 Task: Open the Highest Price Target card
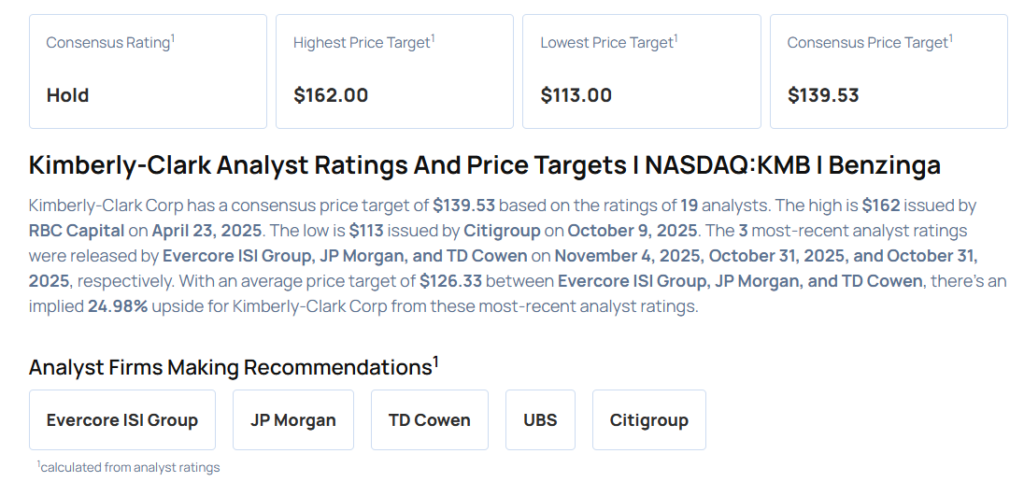click(x=394, y=71)
